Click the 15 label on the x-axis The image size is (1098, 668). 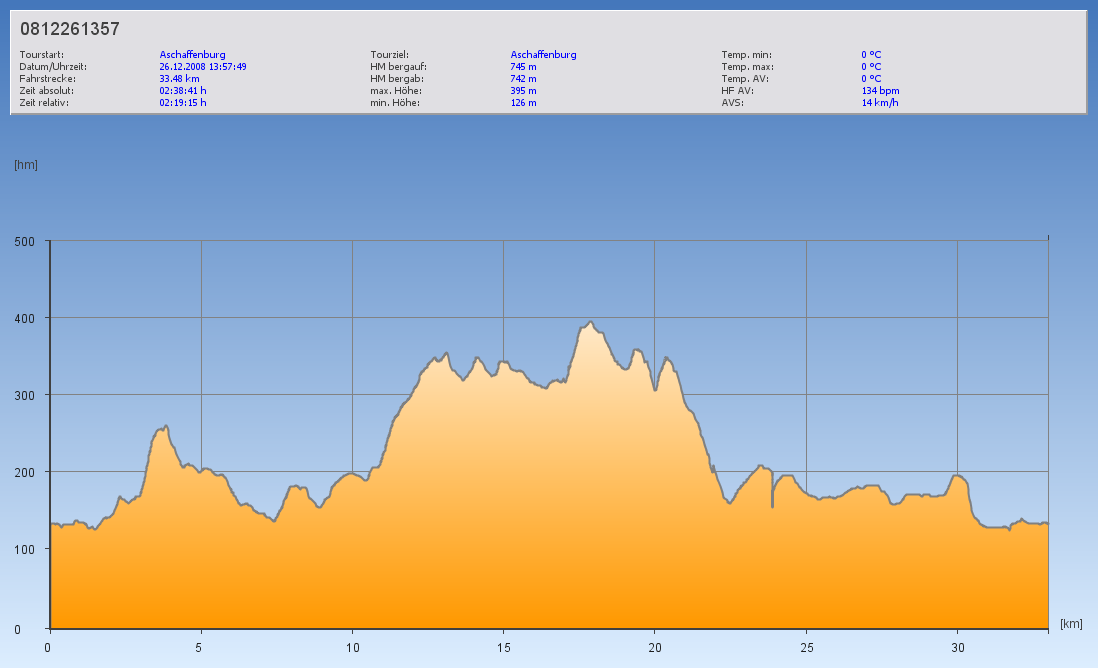tap(503, 646)
